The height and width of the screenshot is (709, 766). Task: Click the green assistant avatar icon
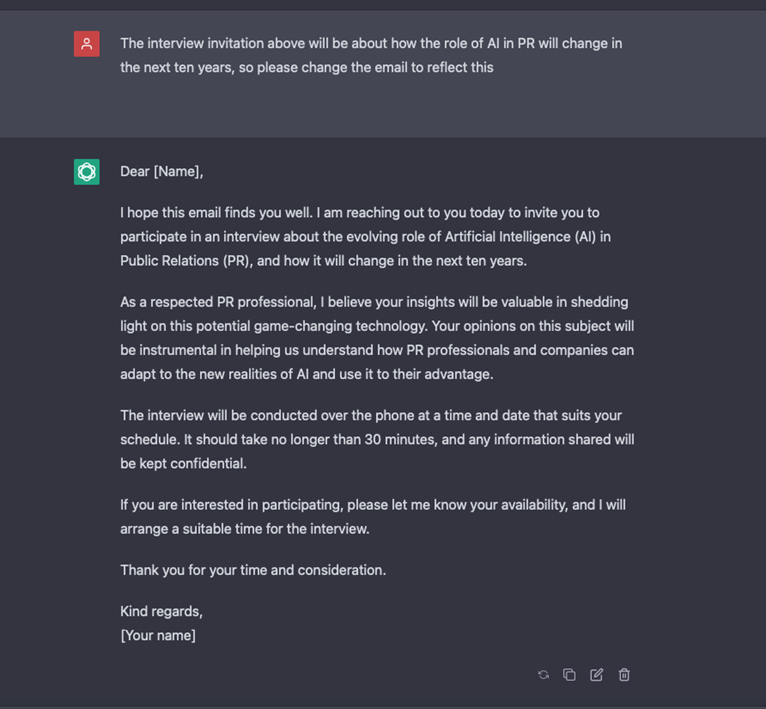tap(86, 172)
